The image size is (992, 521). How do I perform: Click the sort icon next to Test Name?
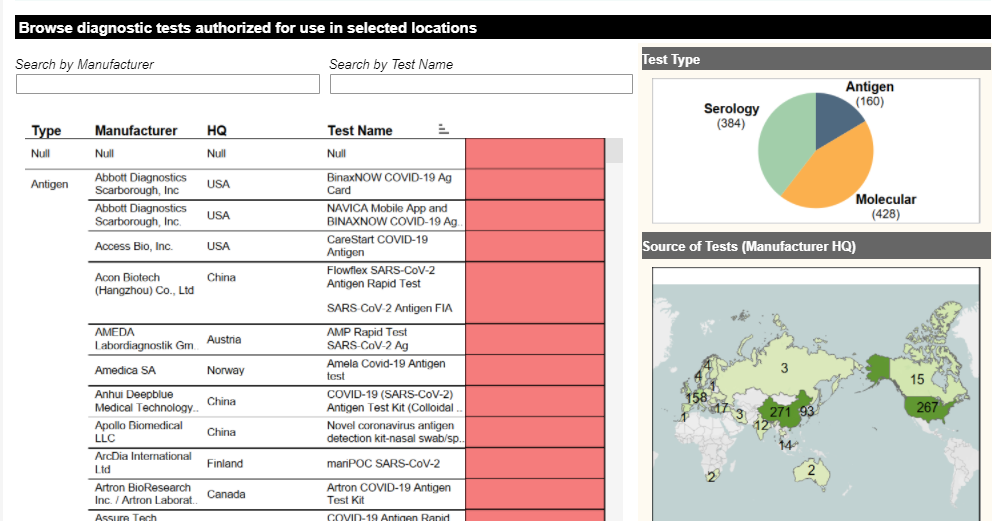pos(443,129)
